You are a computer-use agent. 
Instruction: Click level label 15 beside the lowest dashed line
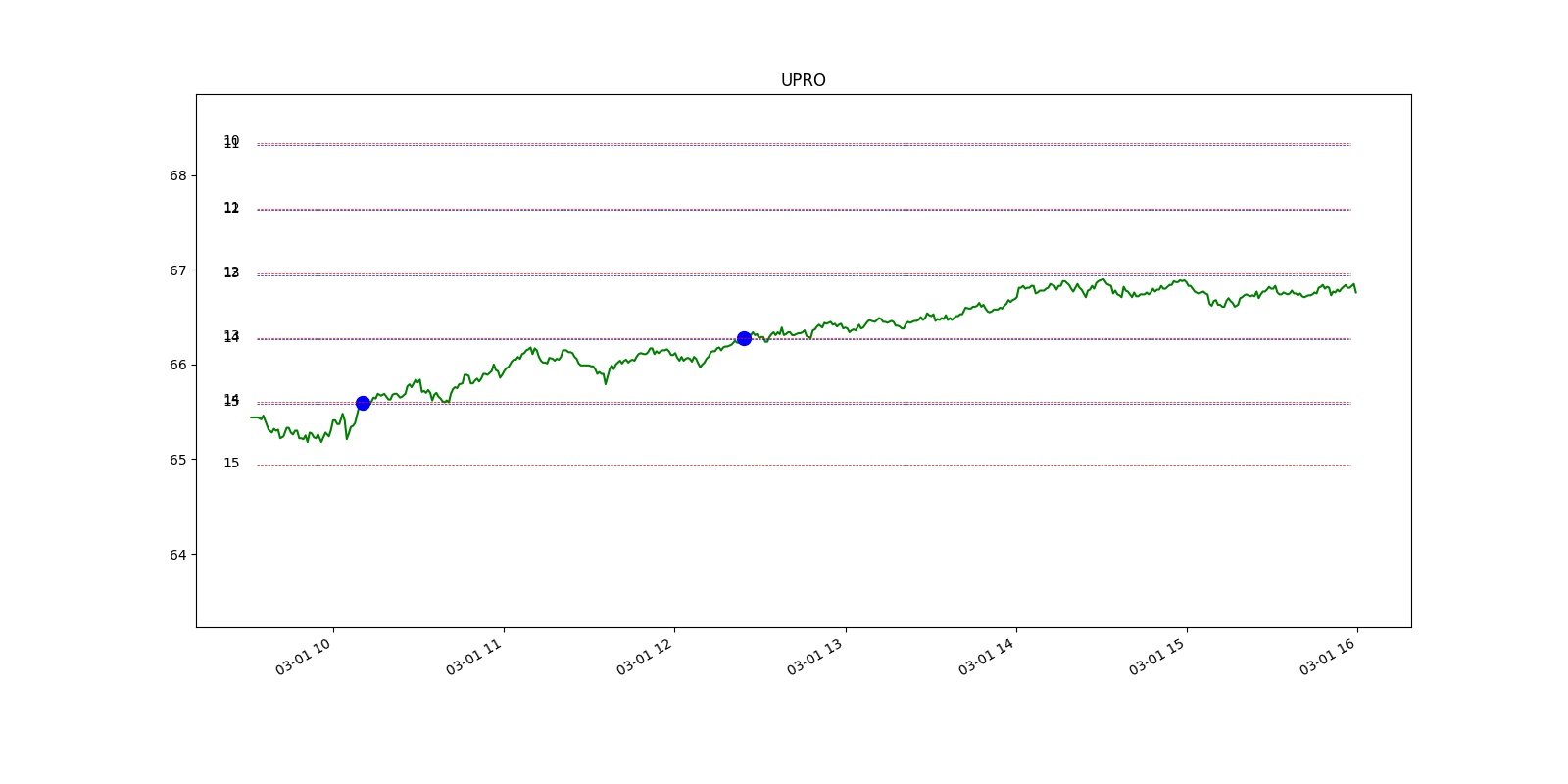click(231, 464)
